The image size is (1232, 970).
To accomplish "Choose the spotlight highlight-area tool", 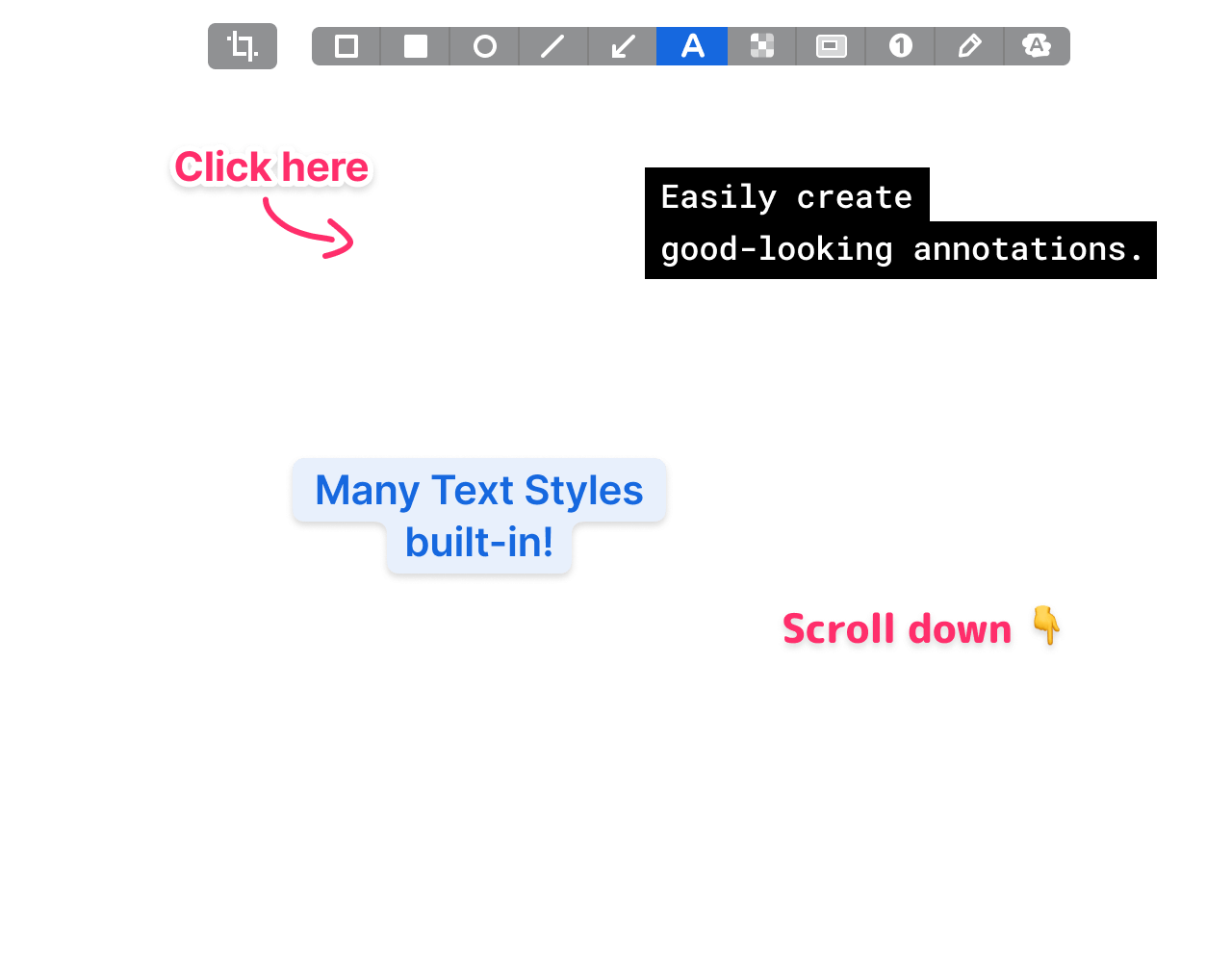I will pyautogui.click(x=831, y=46).
